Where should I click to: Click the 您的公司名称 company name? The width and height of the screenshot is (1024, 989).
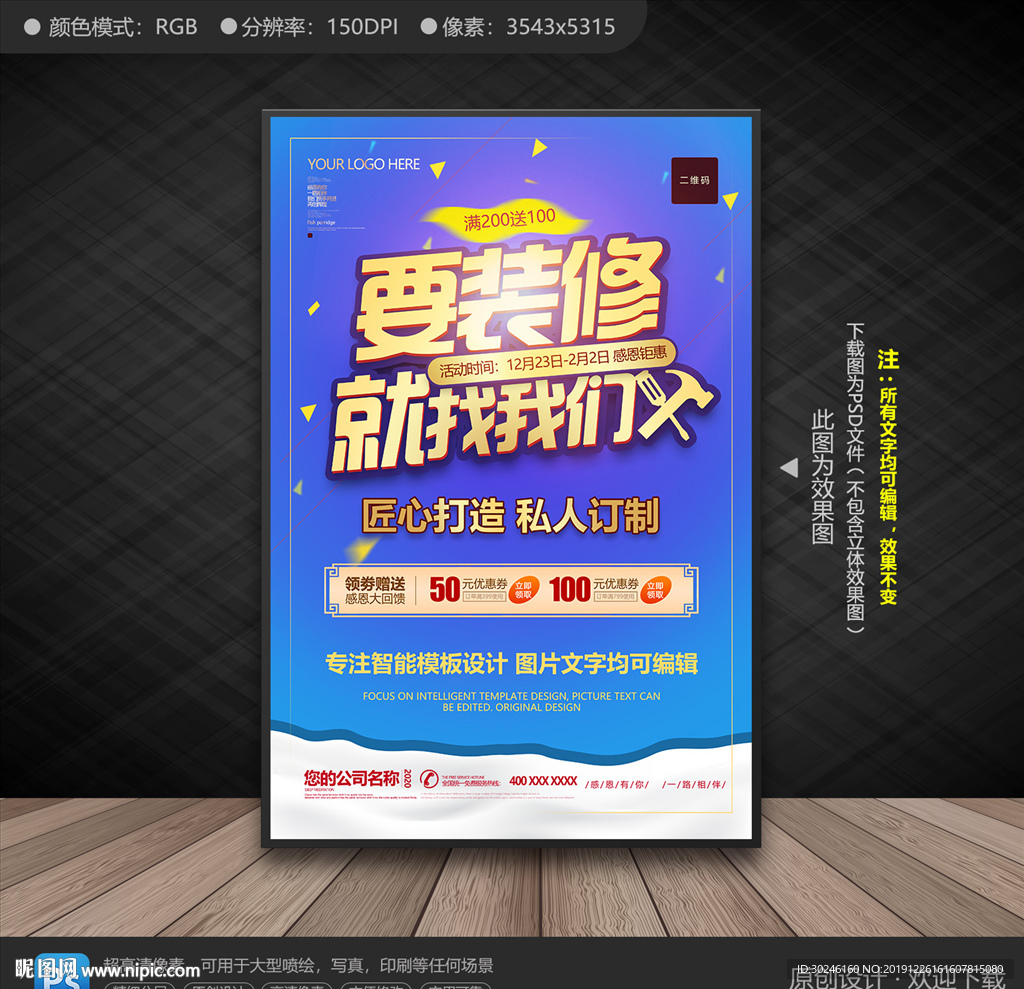point(351,778)
